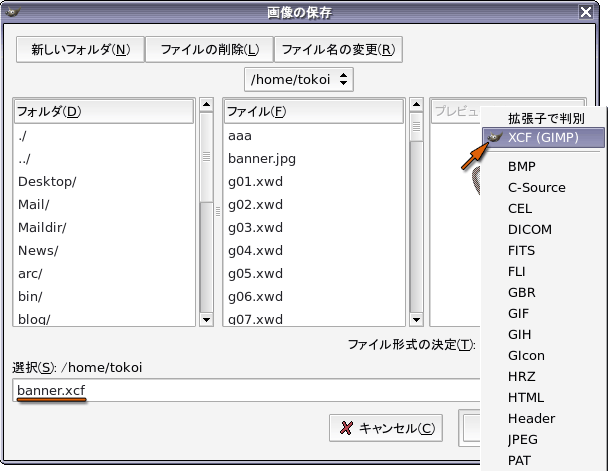
Task: Select the blog/ folder
Action: pos(104,318)
